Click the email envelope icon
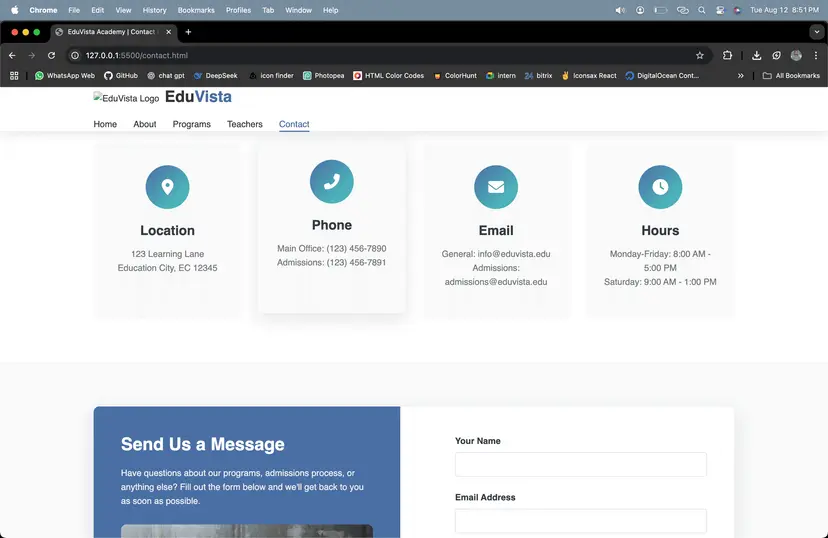 point(496,187)
